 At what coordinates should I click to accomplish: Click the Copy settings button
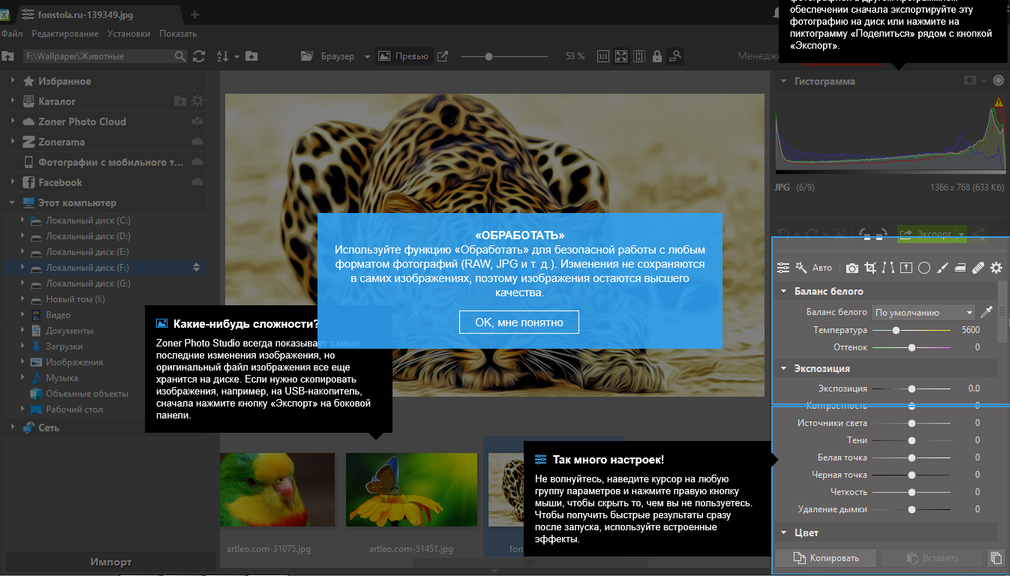[826, 558]
